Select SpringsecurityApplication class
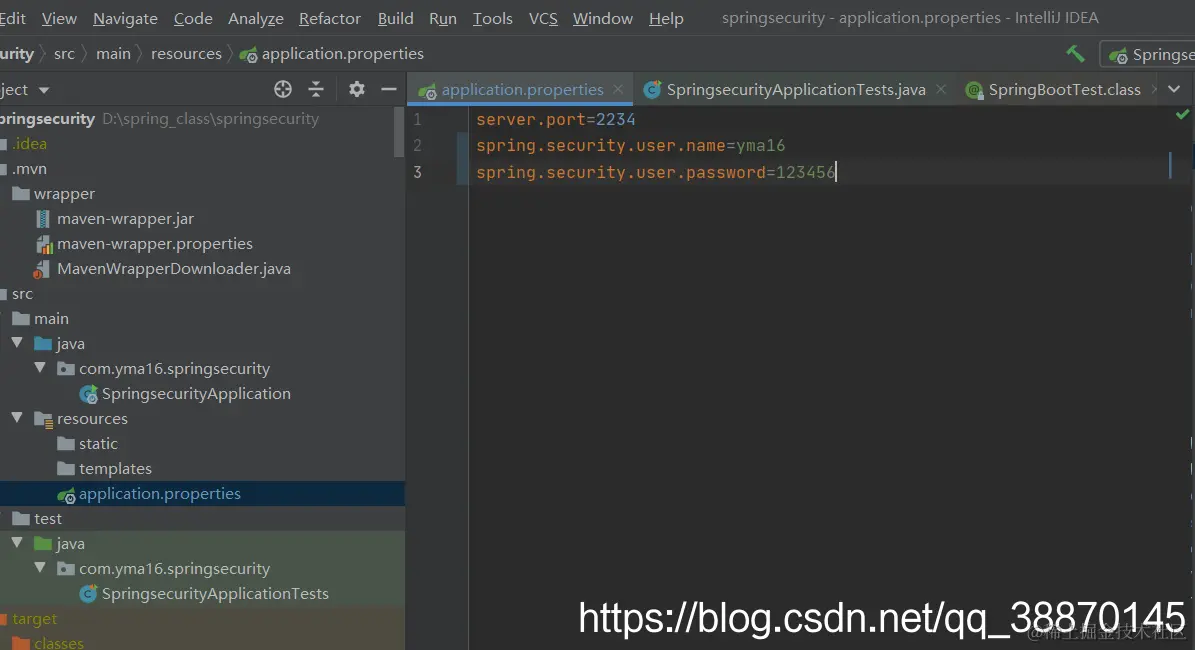Viewport: 1195px width, 650px height. click(196, 393)
